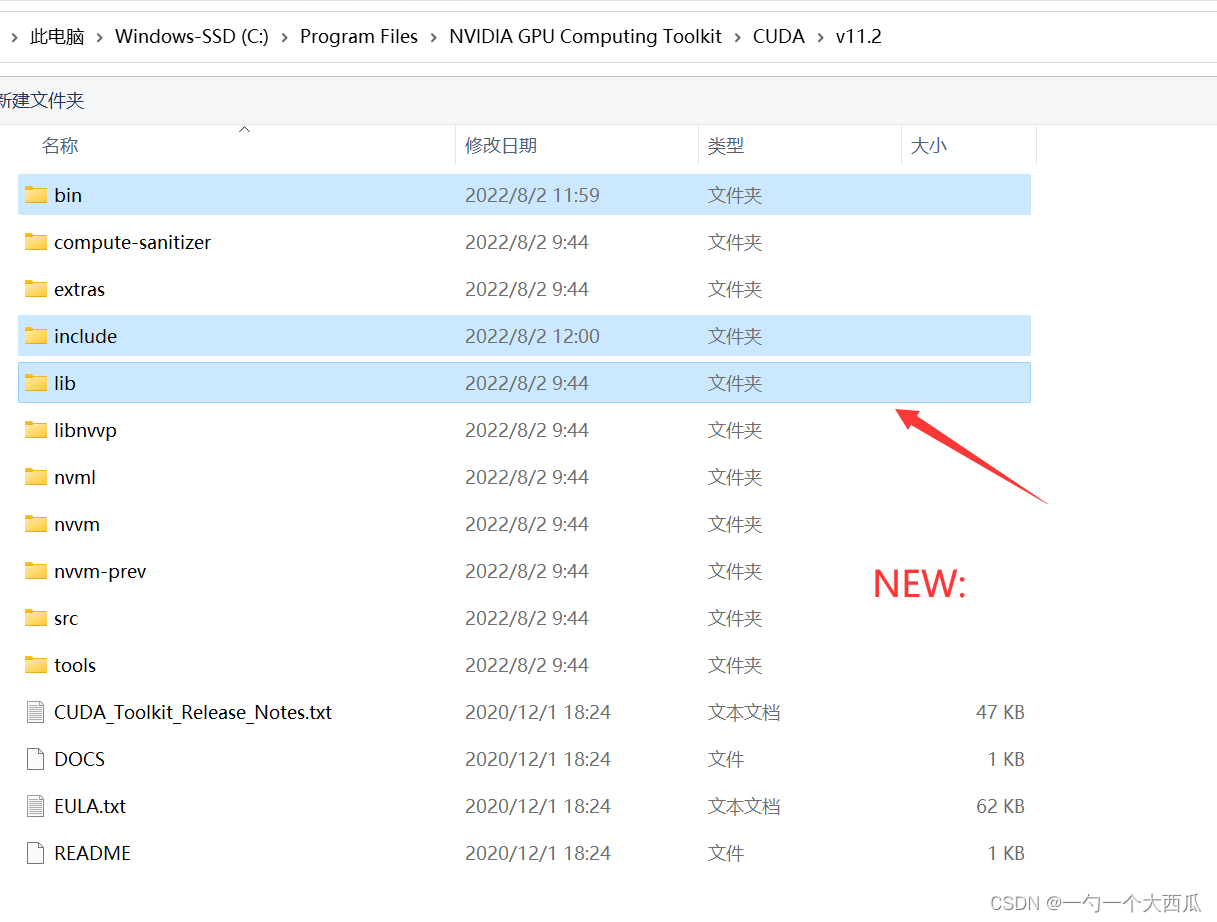Expand chevron after NVIDIA GPU Computing Toolkit

[x=738, y=37]
